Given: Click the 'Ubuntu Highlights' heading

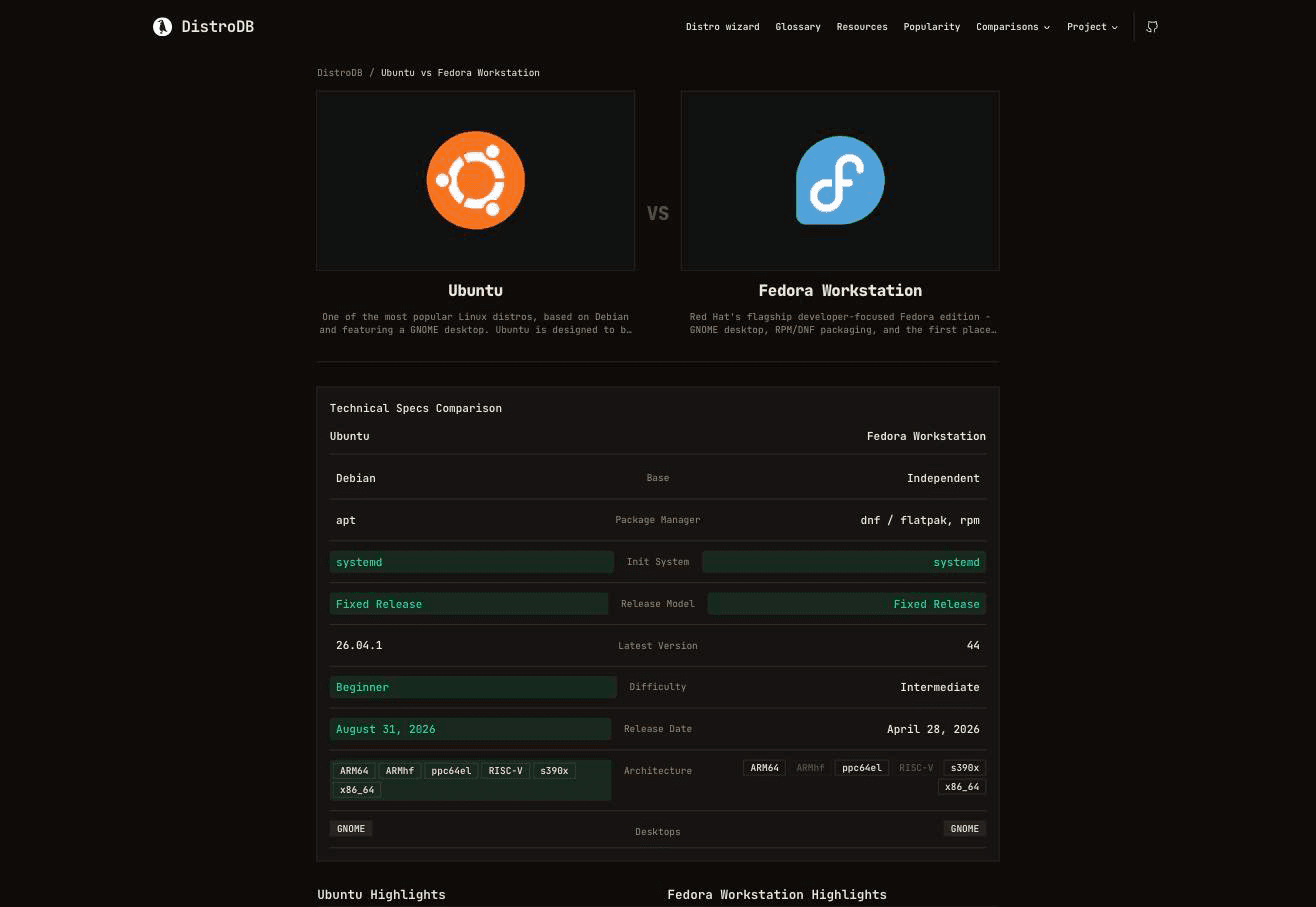Looking at the screenshot, I should coord(381,894).
